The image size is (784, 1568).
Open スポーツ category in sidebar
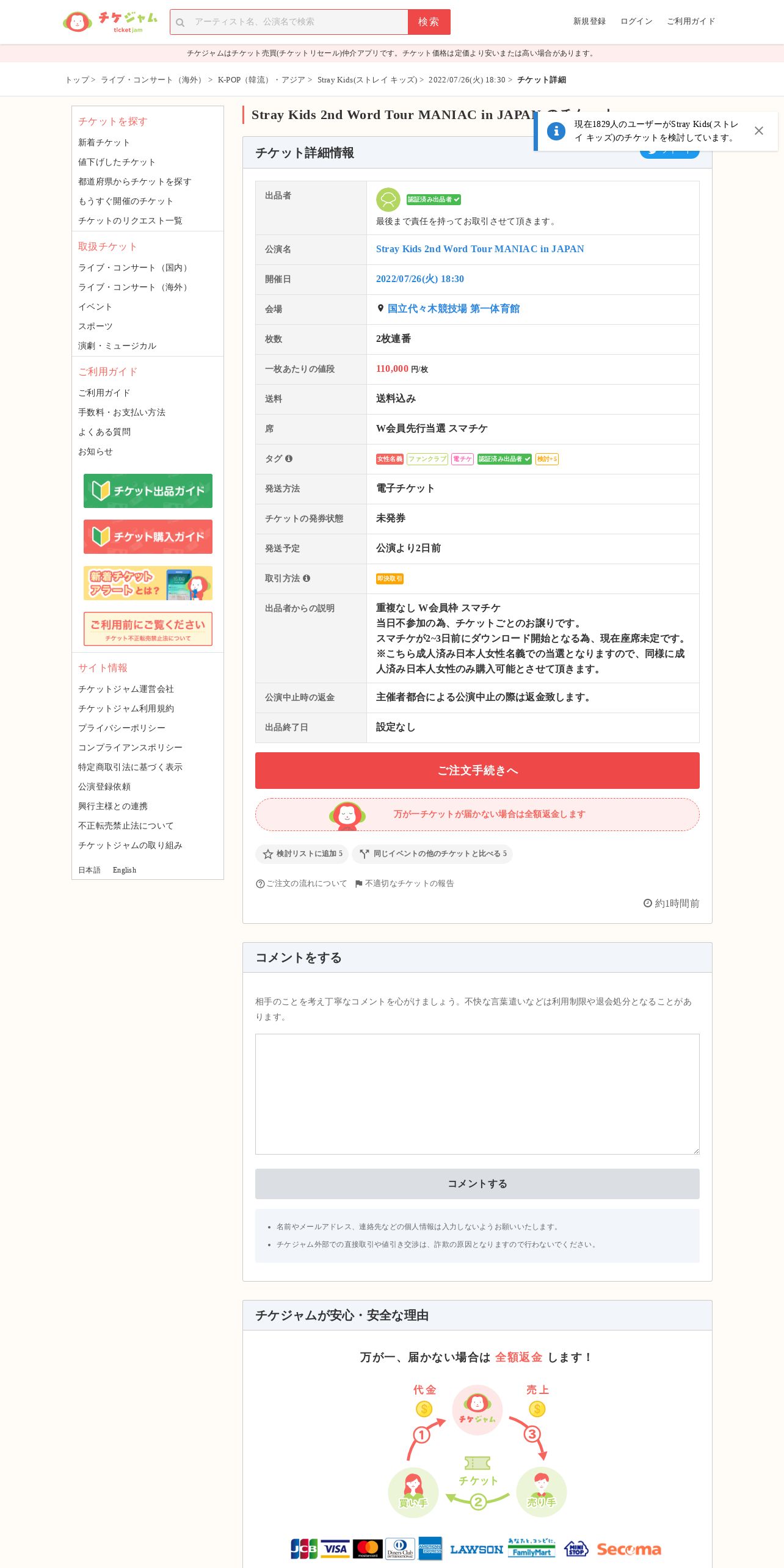pyautogui.click(x=95, y=326)
